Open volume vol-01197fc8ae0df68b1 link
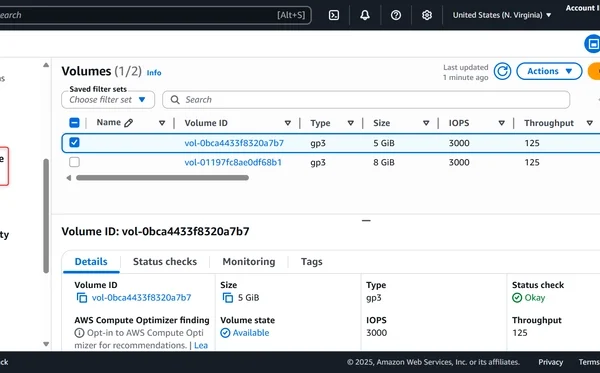Image resolution: width=600 pixels, height=373 pixels. point(233,163)
